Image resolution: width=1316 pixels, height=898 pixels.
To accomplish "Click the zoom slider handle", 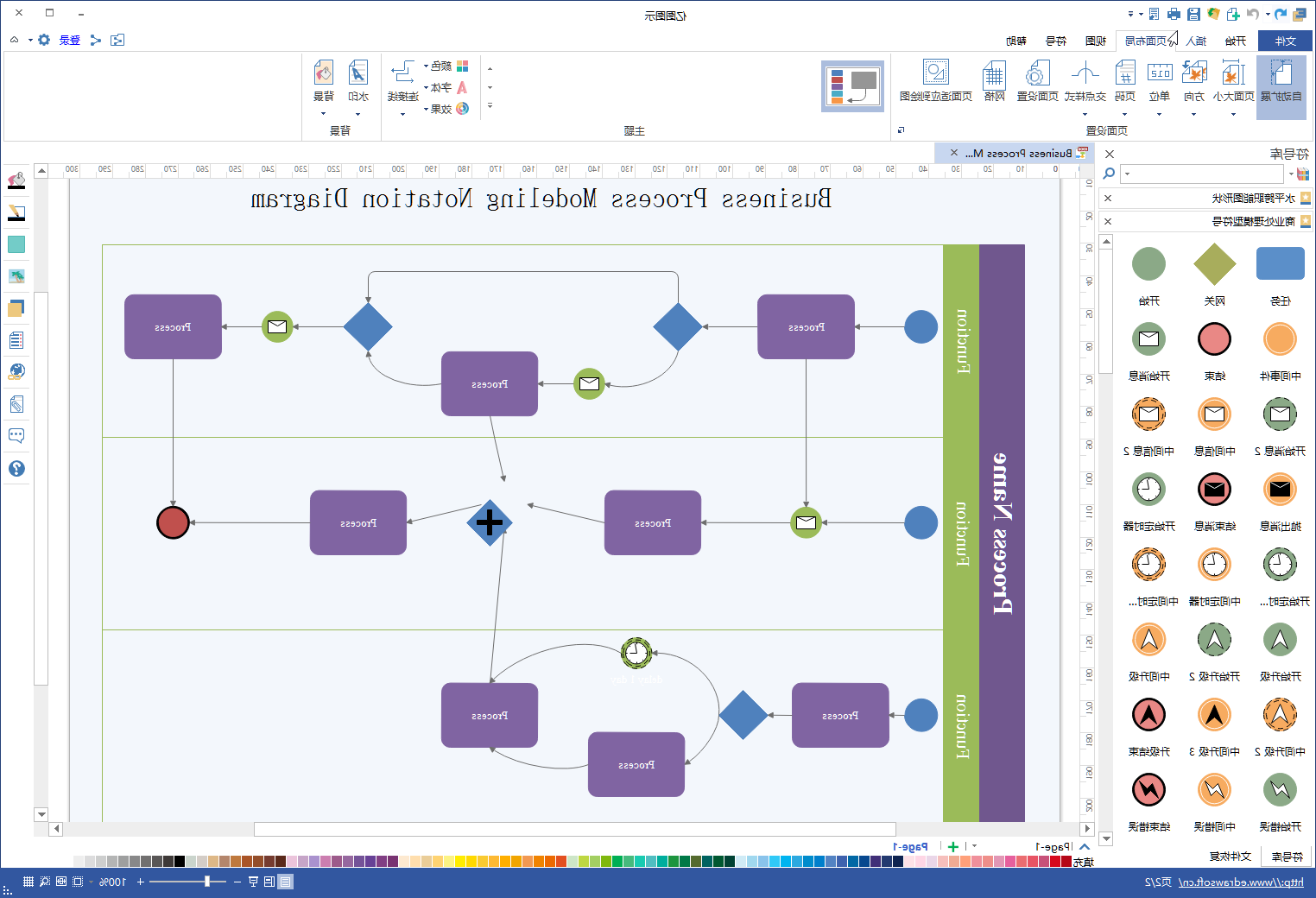I will 207,882.
